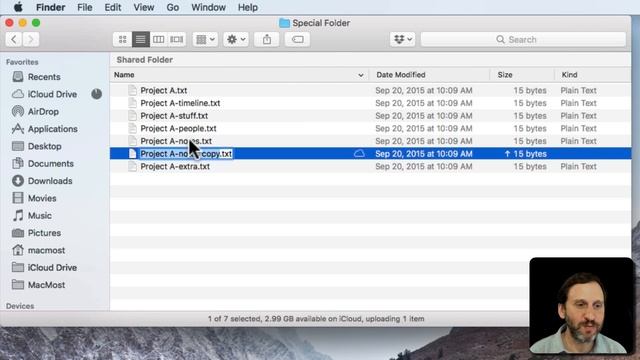Viewport: 640px width, 360px height.
Task: Go forward with the right arrow button
Action: pyautogui.click(x=31, y=39)
